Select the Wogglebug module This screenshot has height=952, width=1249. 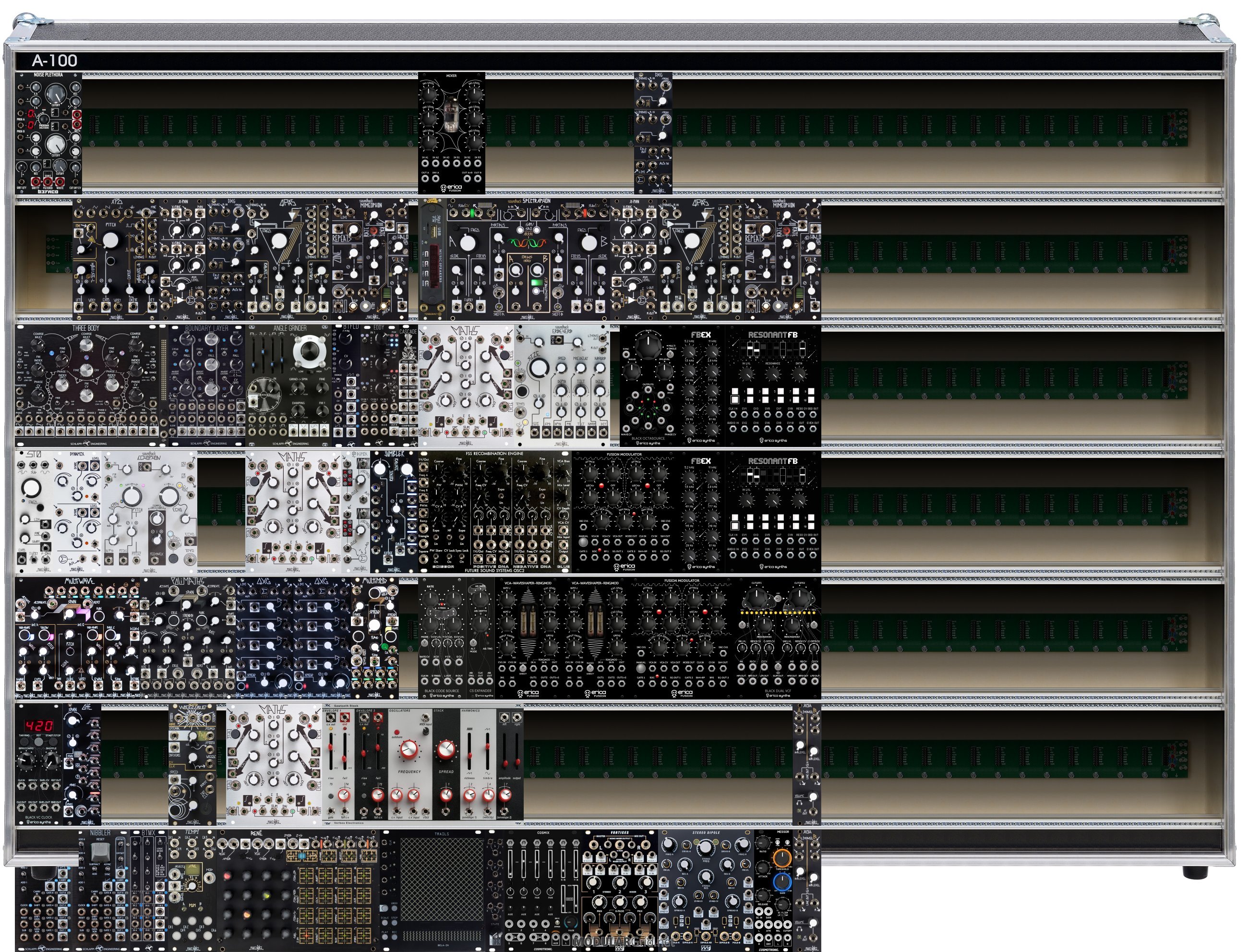192,765
